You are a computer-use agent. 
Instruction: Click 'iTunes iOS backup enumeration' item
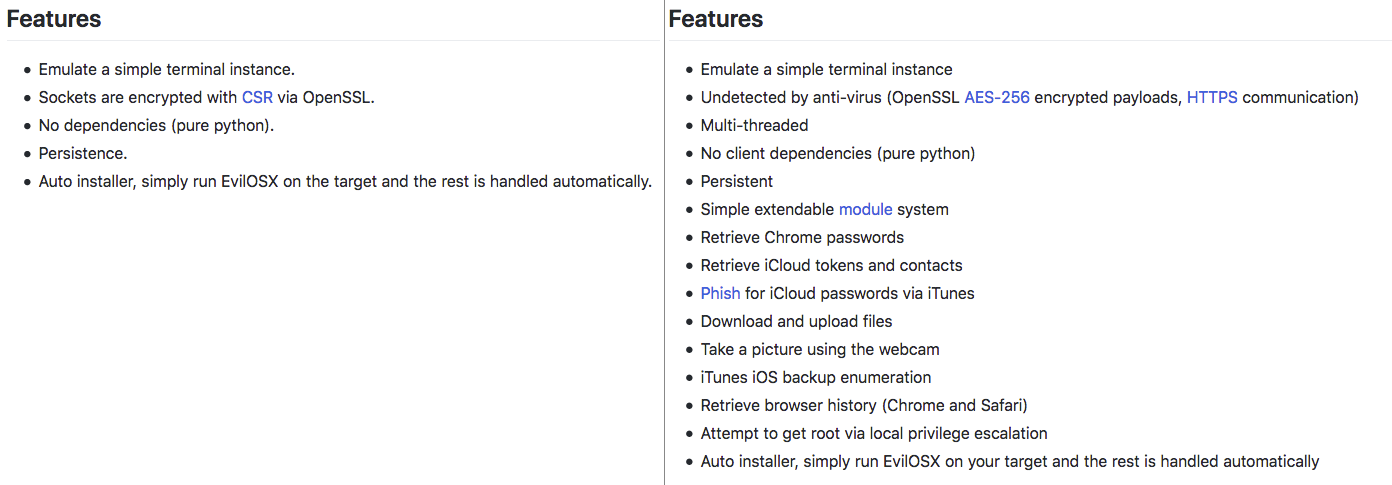pyautogui.click(x=816, y=378)
